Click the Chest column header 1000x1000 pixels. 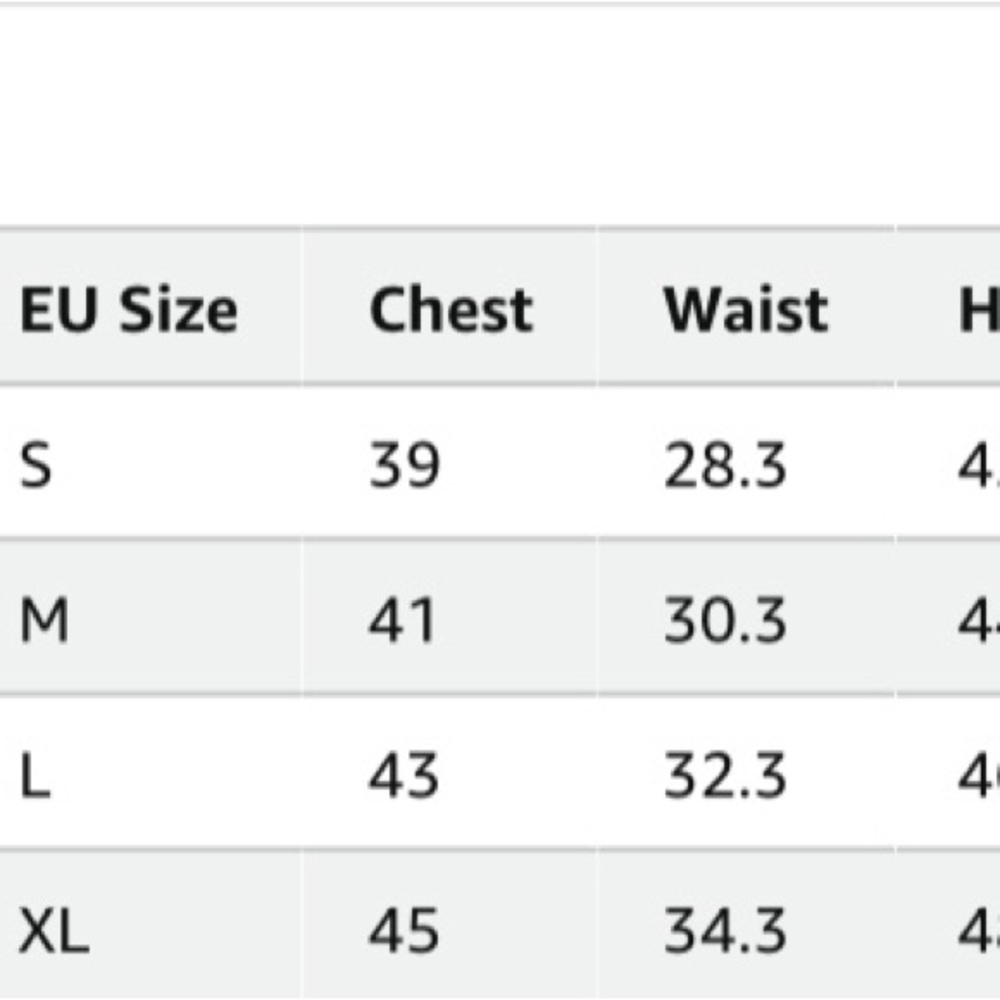click(x=451, y=310)
